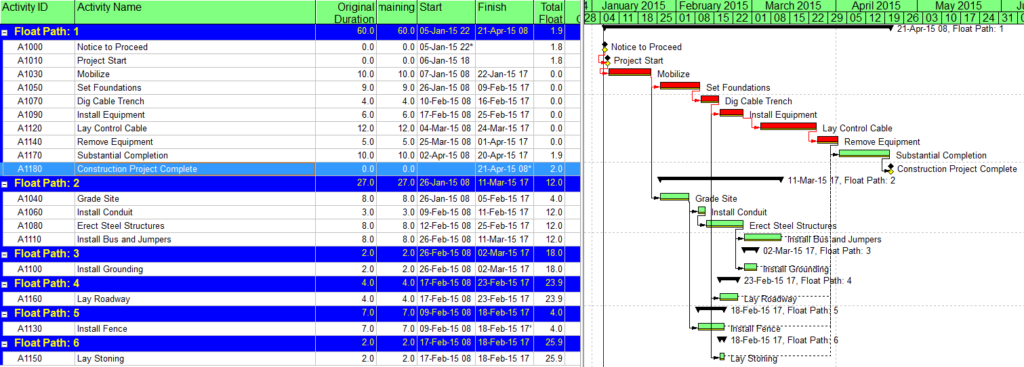Select activity A1050 Set Foundations
The image size is (1024, 367).
tap(290, 88)
